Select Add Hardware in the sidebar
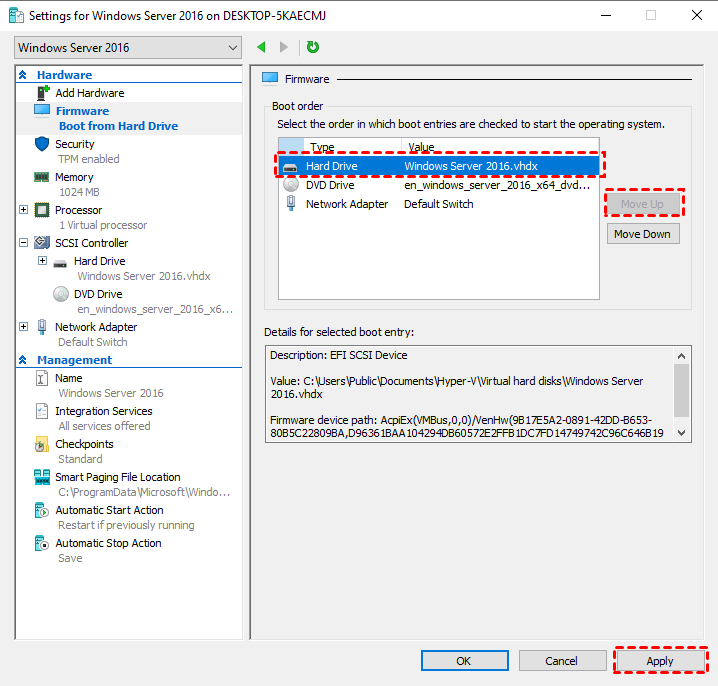Screen dimensions: 718x686 90,93
